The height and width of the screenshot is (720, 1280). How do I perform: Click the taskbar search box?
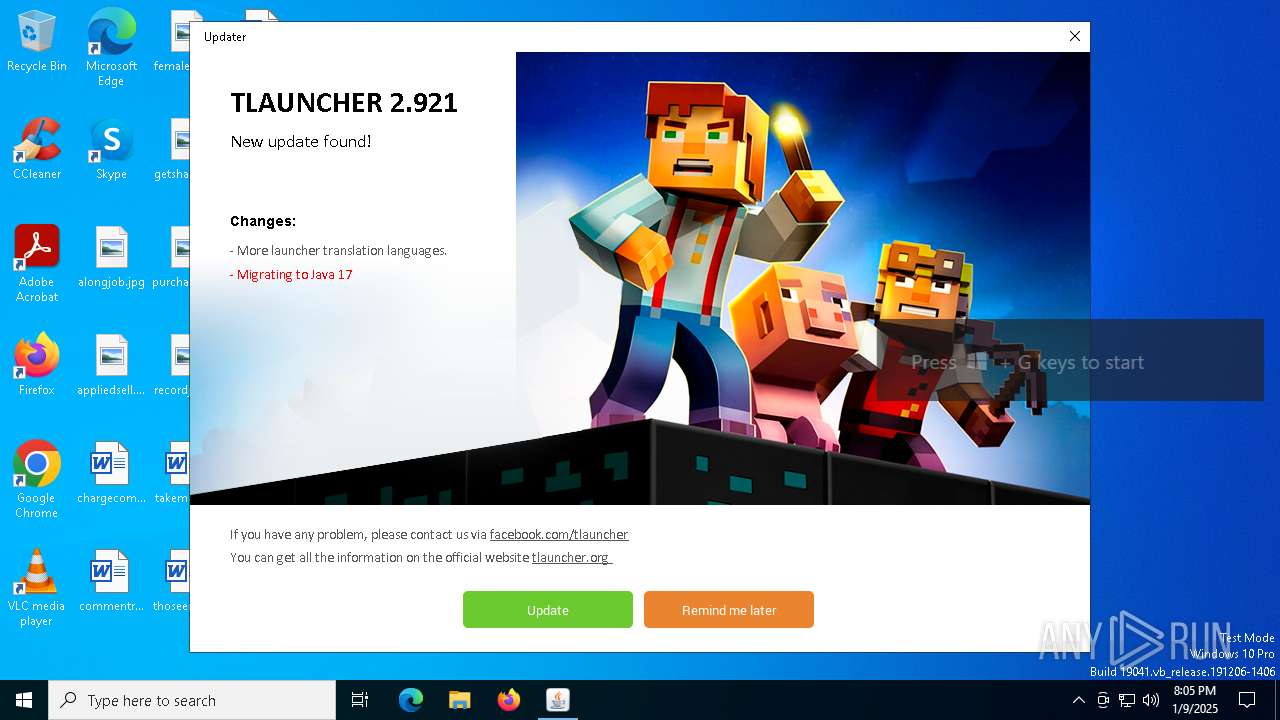pos(192,700)
